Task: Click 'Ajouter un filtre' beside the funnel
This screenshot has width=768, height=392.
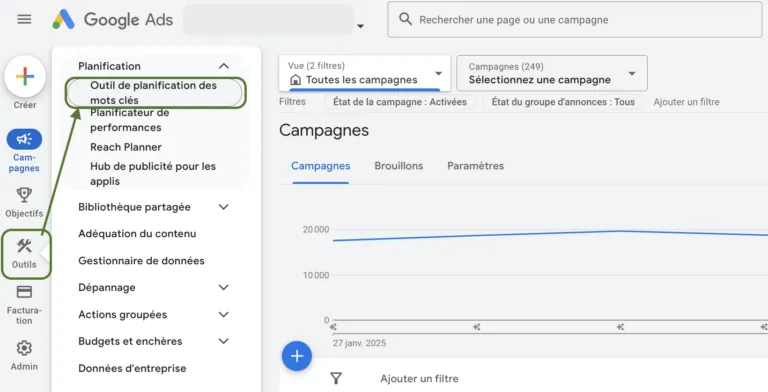Action: [419, 379]
